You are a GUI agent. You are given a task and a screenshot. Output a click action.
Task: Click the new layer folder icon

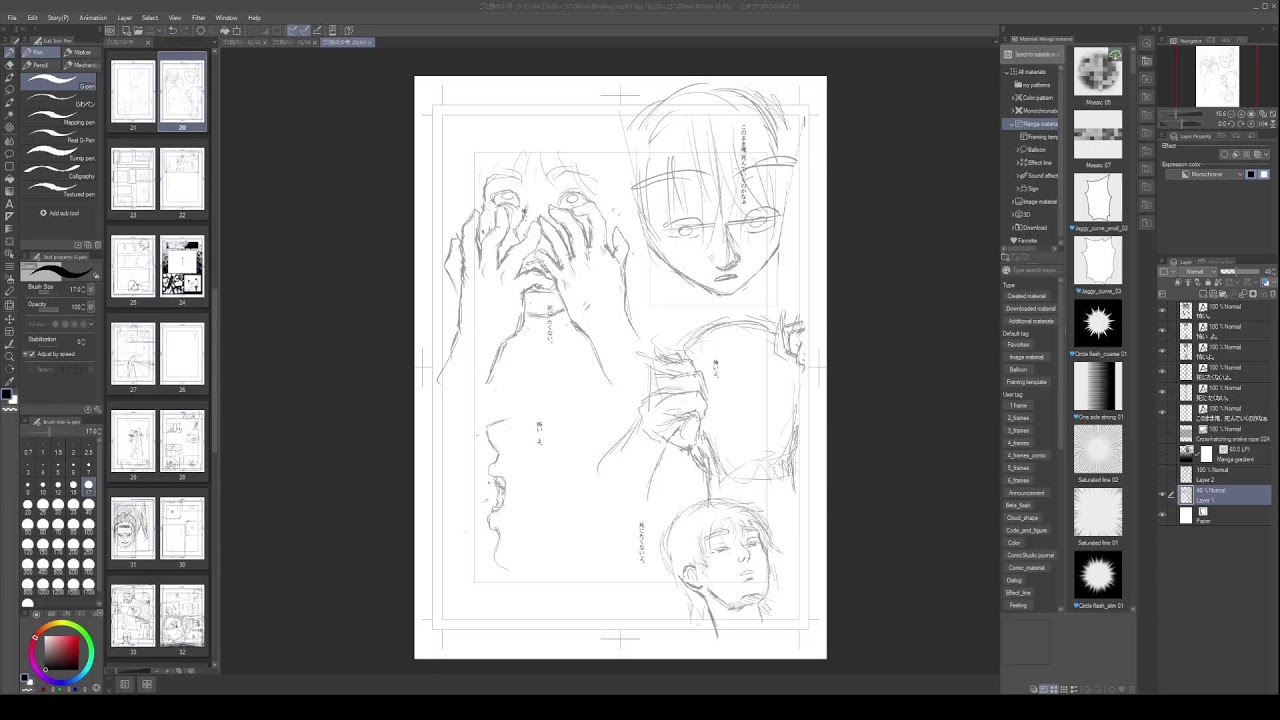click(1222, 294)
